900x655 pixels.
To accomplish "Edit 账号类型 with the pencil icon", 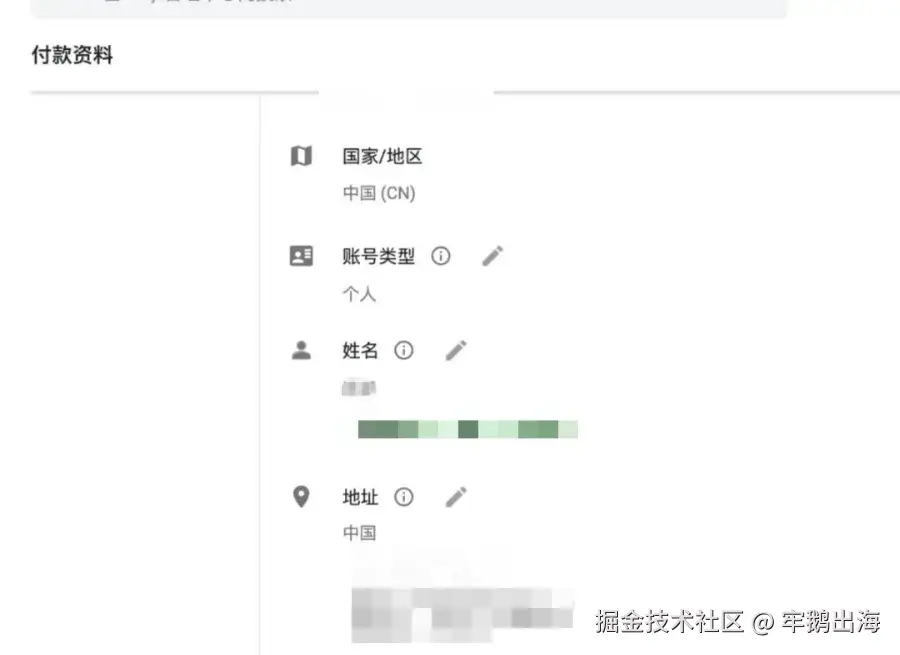I will coord(492,256).
